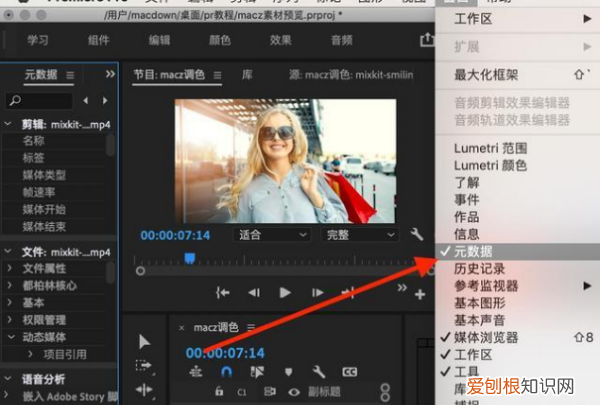Select the Ripple Edit tool

[144, 390]
